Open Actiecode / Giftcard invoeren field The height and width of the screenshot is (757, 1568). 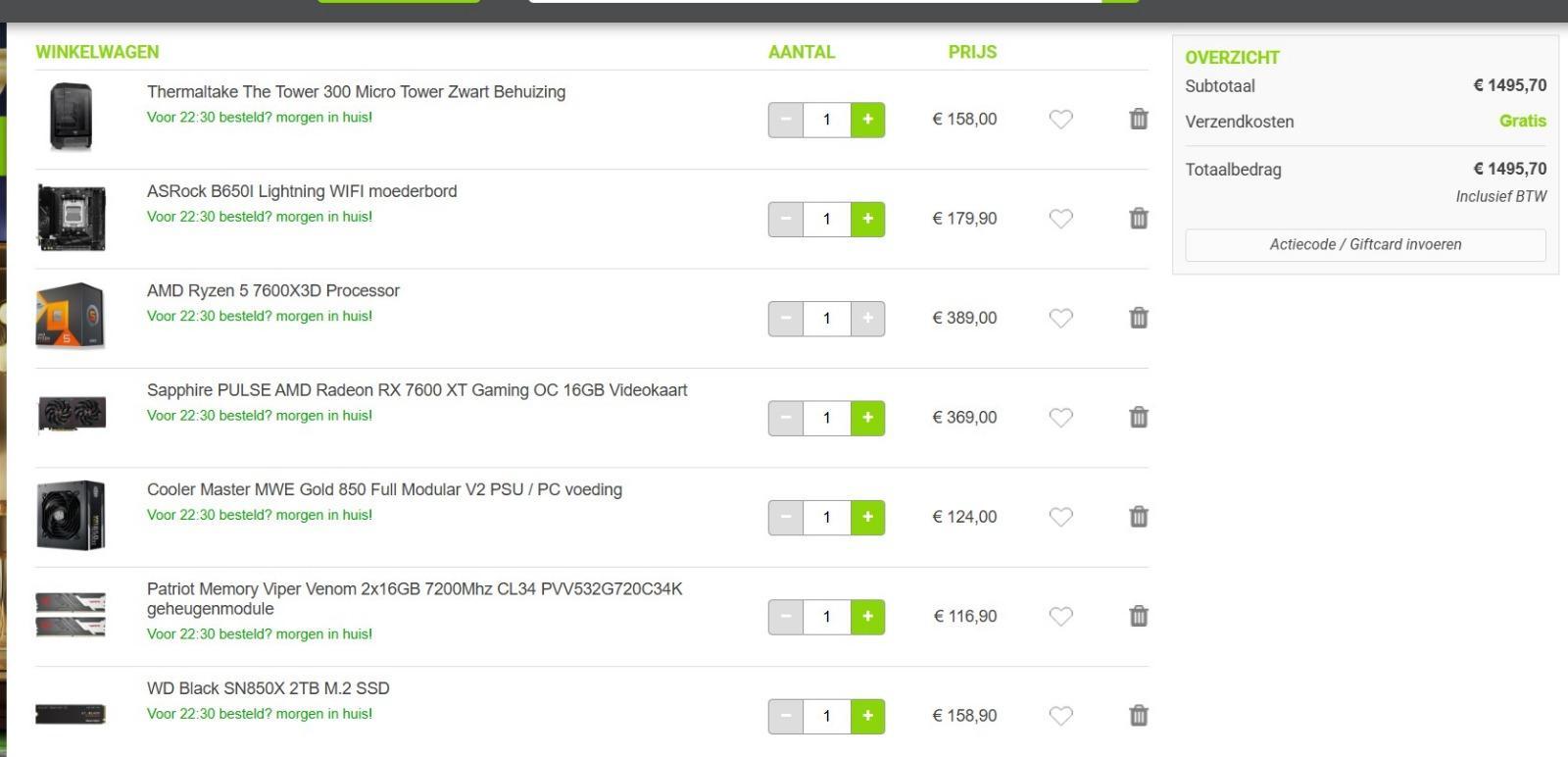[x=1365, y=245]
